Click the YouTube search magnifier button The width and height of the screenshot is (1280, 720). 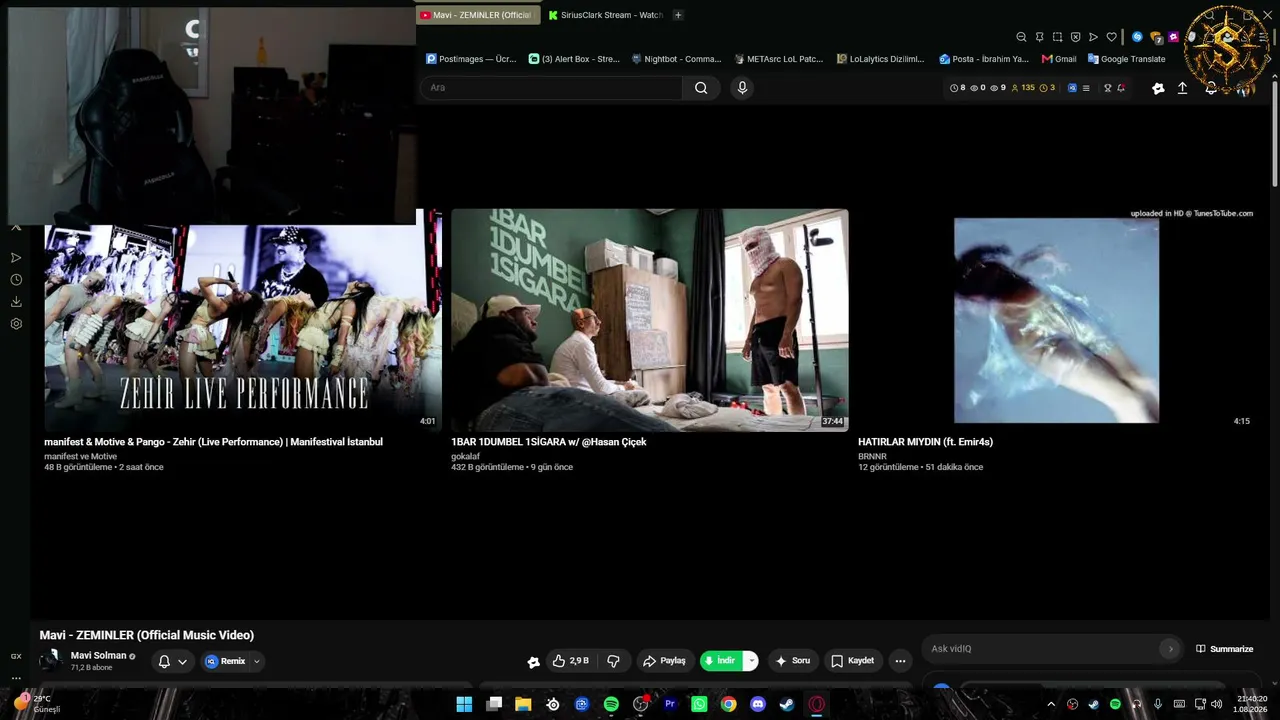pyautogui.click(x=701, y=88)
